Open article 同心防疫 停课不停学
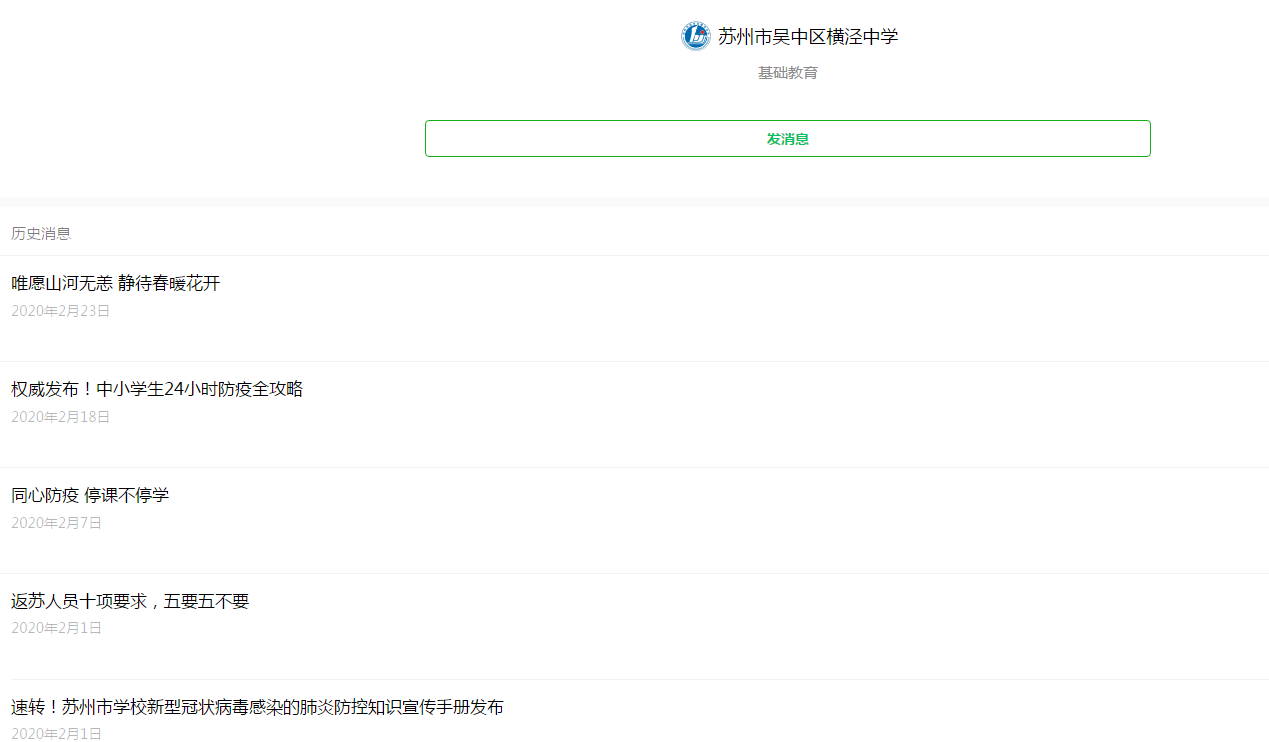 90,495
